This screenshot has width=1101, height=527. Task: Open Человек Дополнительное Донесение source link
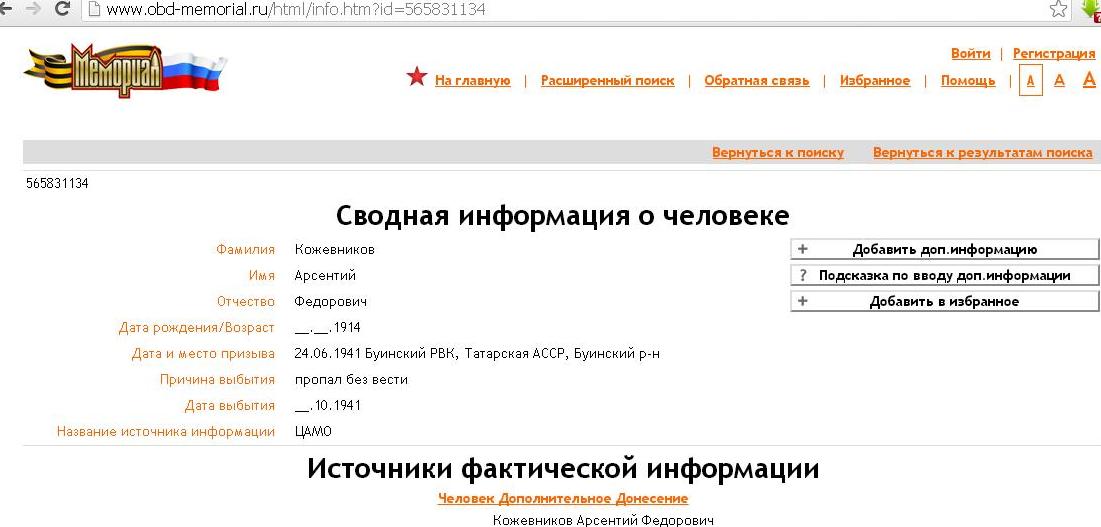562,498
